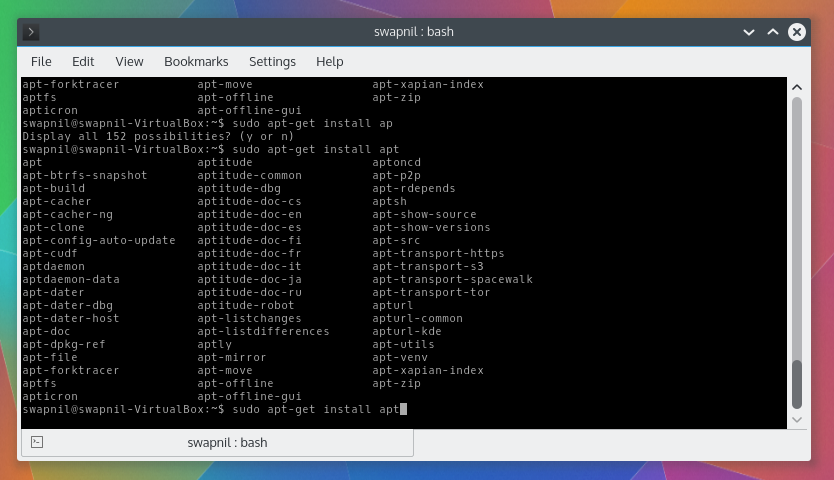Click 'Display all 152 possibilities?' line
This screenshot has width=834, height=480.
pos(158,136)
